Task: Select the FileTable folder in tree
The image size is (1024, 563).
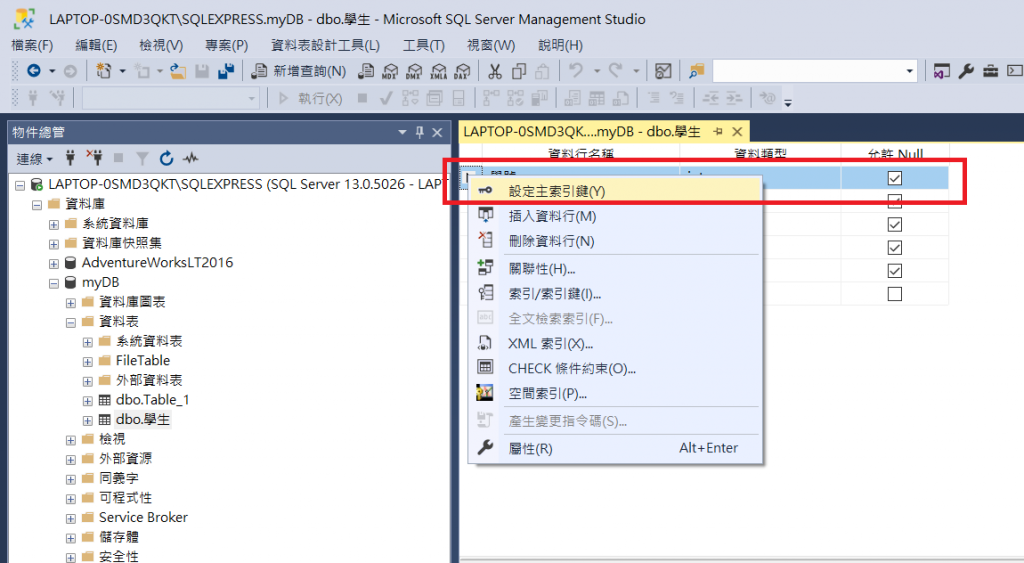Action: click(142, 361)
